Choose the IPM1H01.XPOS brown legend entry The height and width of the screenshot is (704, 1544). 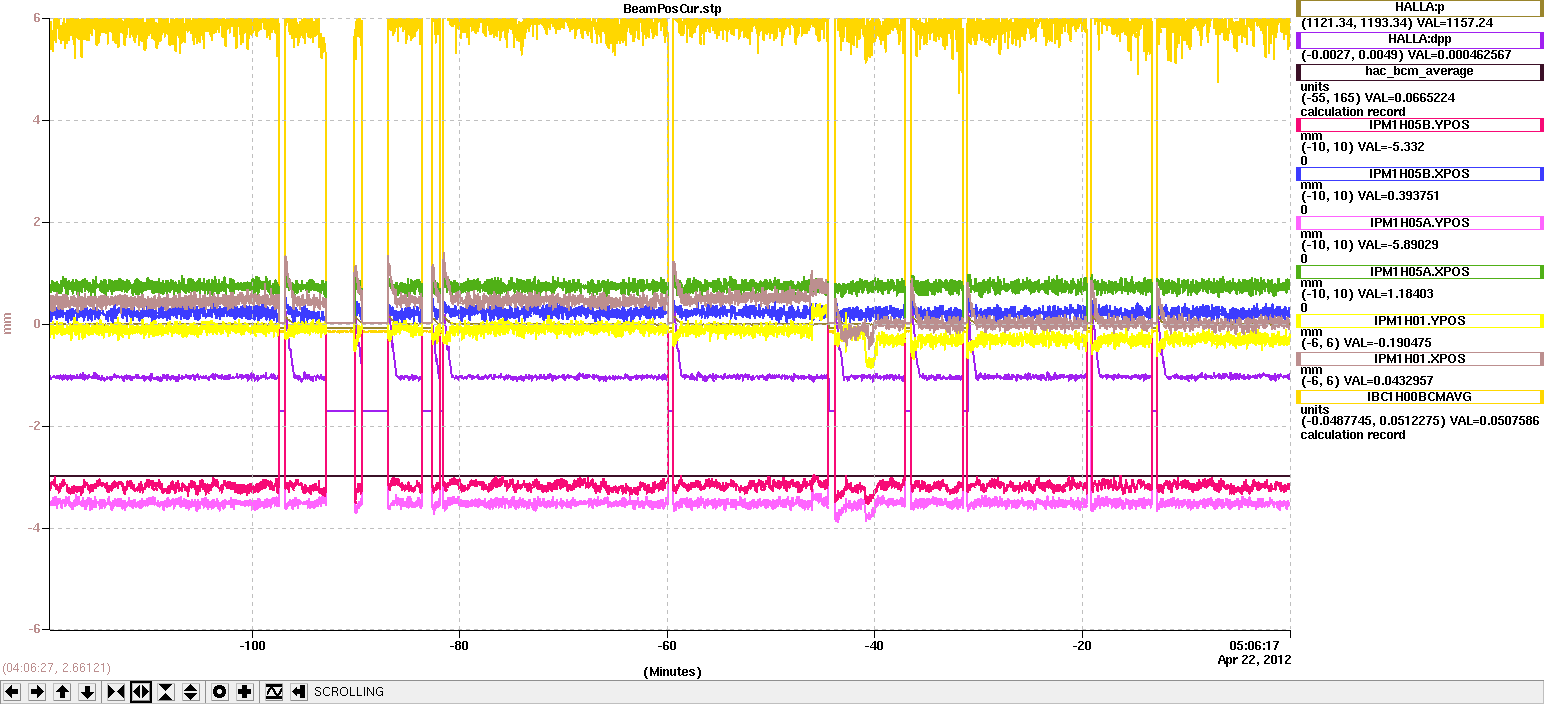point(1419,359)
